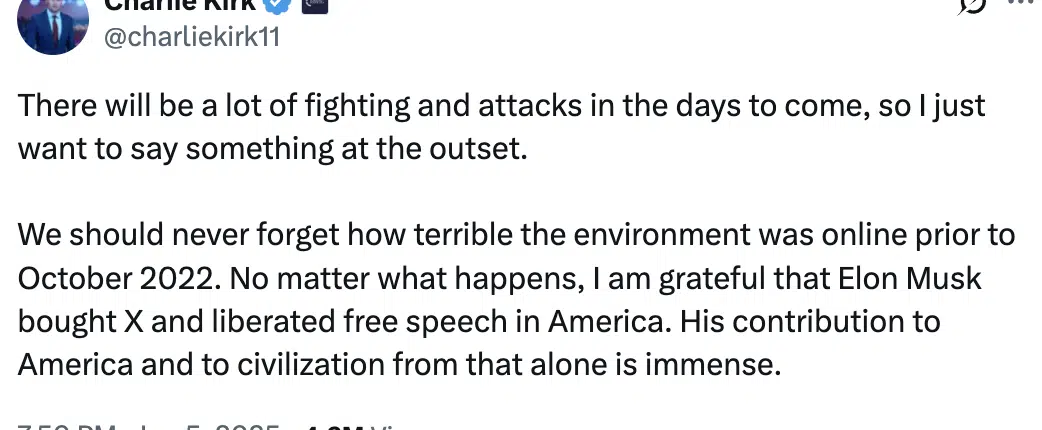Click the words 'Elon Musk' in post
This screenshot has height=430, width=1042.
pos(910,278)
